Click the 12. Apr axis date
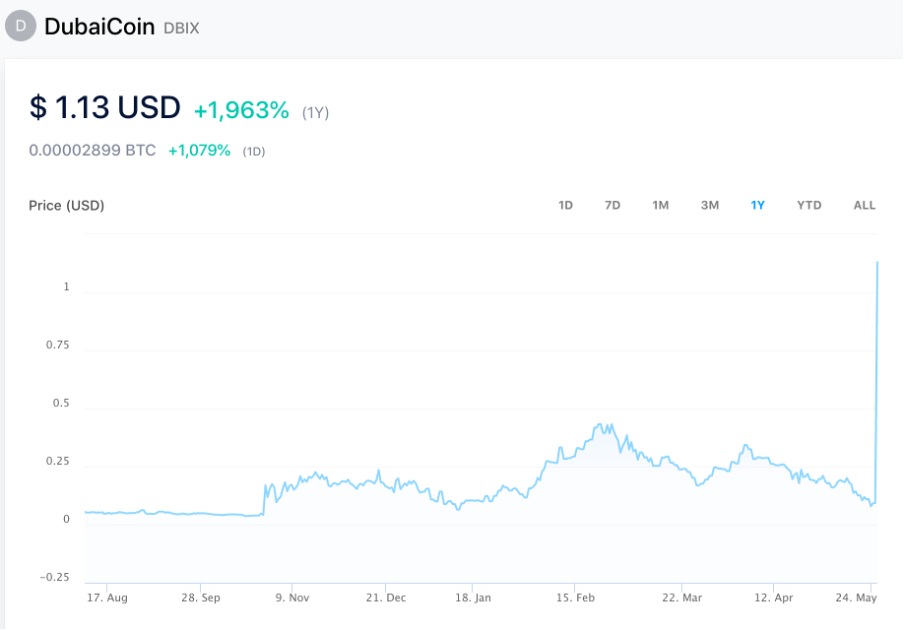This screenshot has height=630, width=904. (x=774, y=598)
